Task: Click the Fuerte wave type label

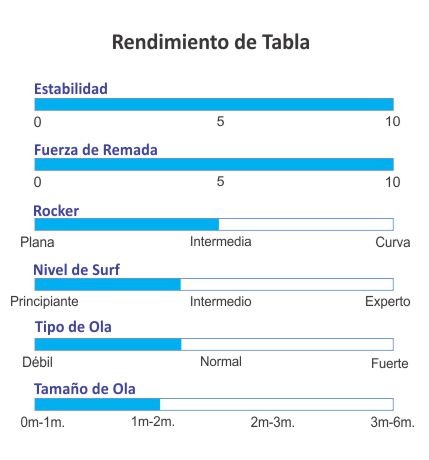Action: pos(390,363)
